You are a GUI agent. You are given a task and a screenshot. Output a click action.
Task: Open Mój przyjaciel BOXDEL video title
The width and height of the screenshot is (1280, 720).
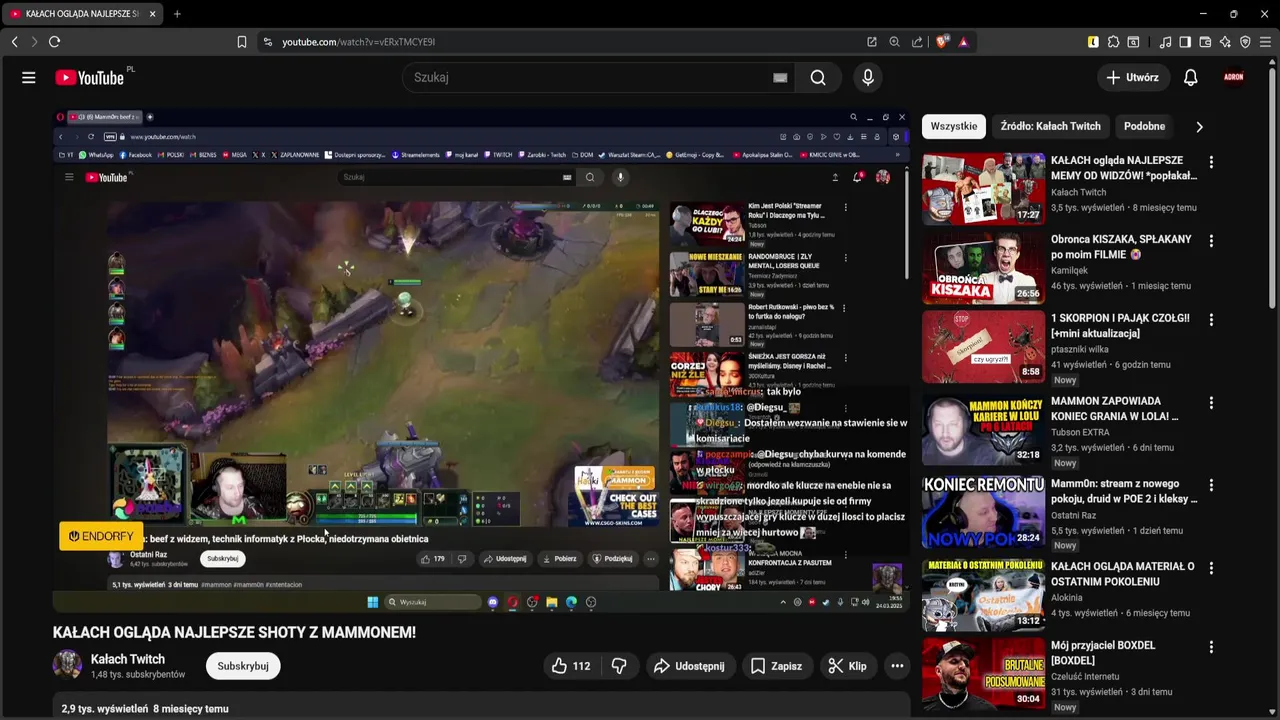tap(1103, 653)
